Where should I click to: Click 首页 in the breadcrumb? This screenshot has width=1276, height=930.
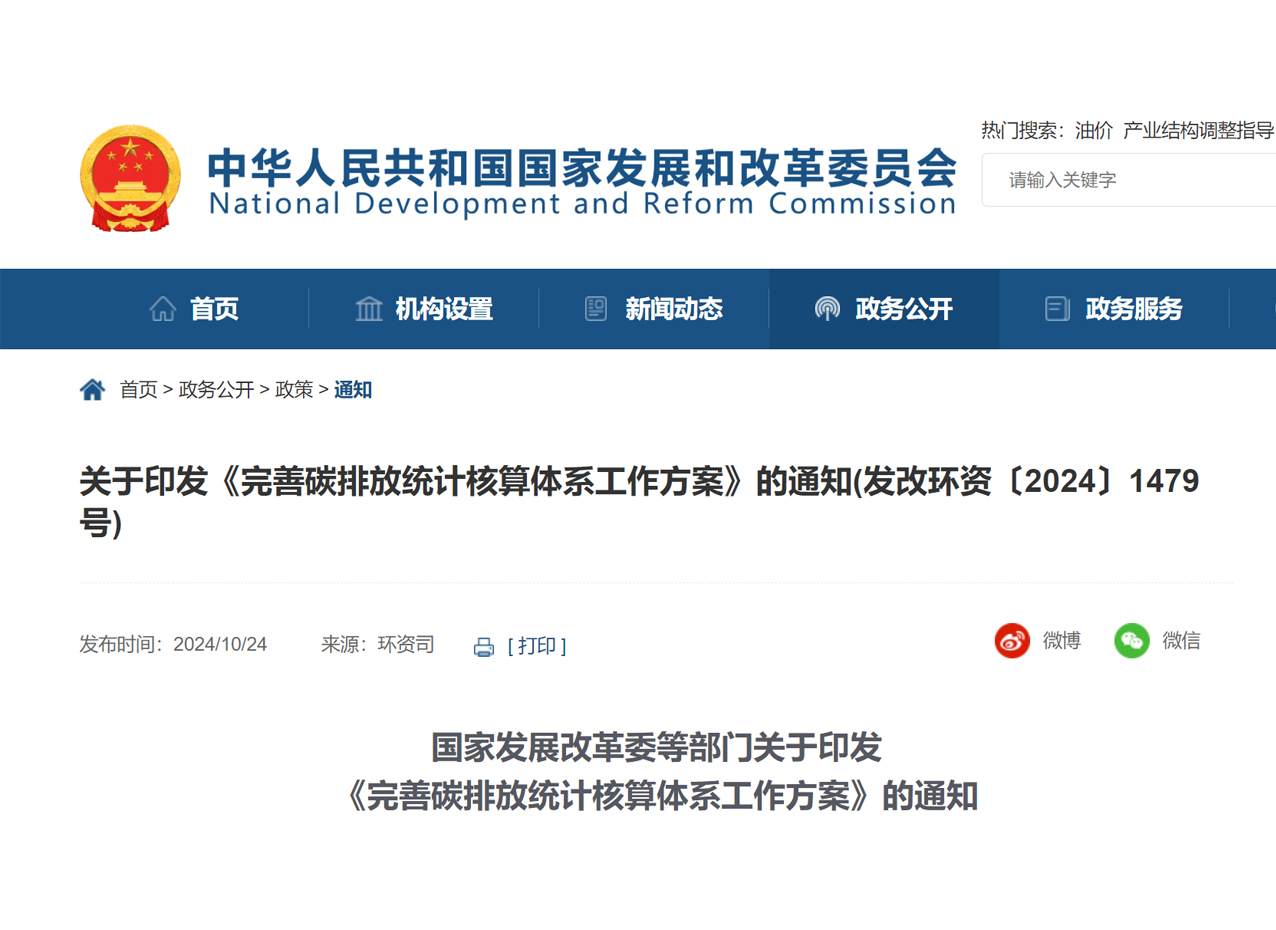tap(139, 390)
